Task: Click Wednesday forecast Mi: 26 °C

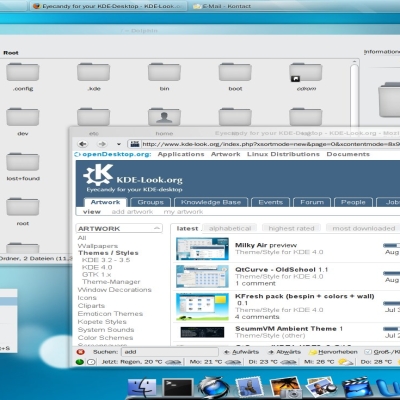Action: tap(328, 362)
